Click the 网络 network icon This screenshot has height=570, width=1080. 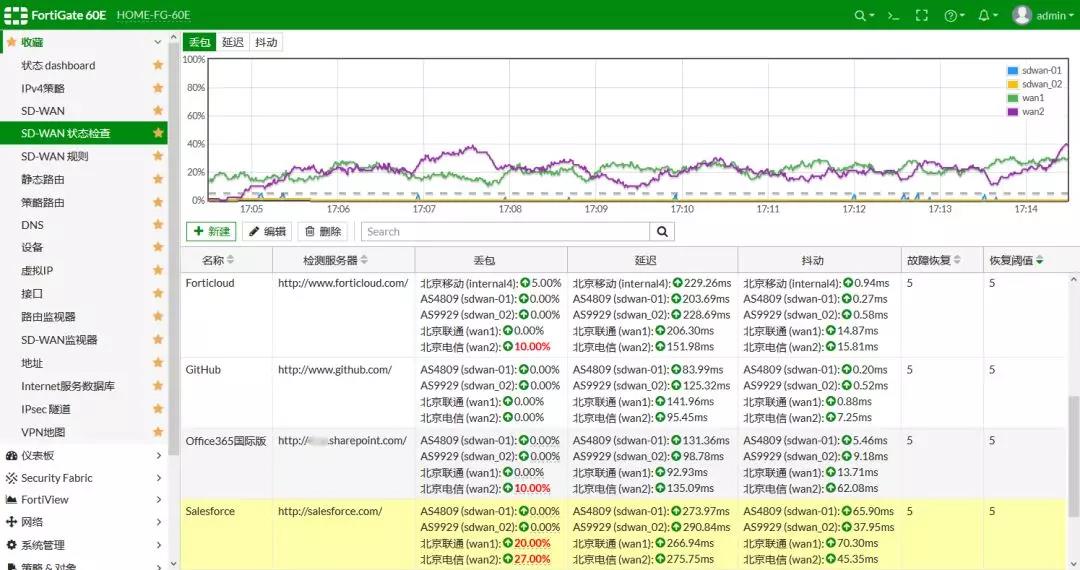point(11,522)
